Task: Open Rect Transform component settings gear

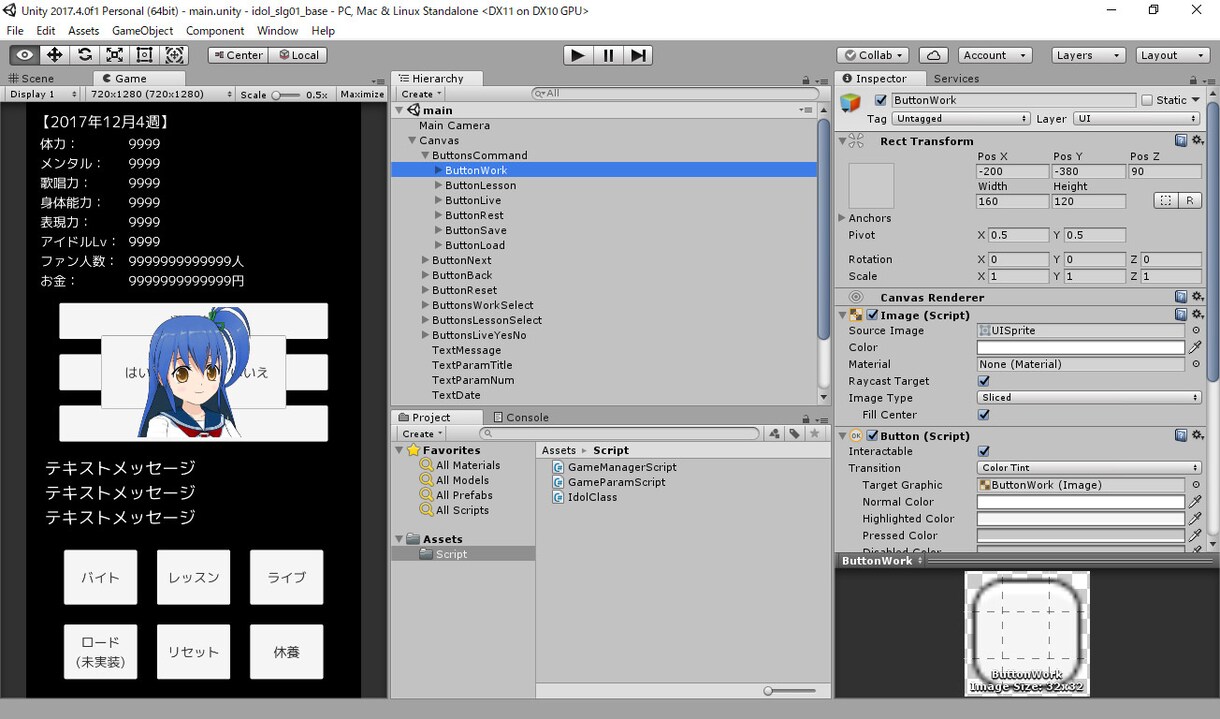Action: (x=1197, y=141)
